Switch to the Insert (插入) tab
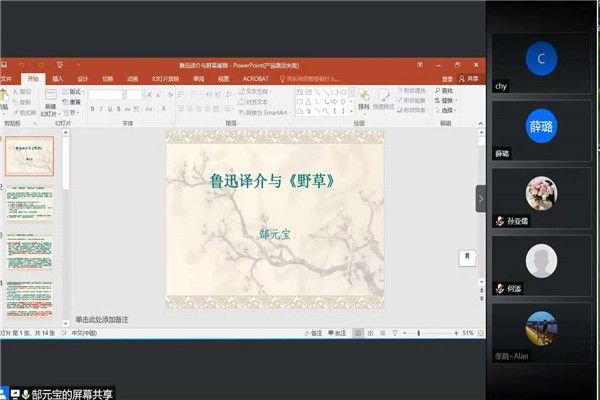The image size is (600, 400). click(x=58, y=78)
